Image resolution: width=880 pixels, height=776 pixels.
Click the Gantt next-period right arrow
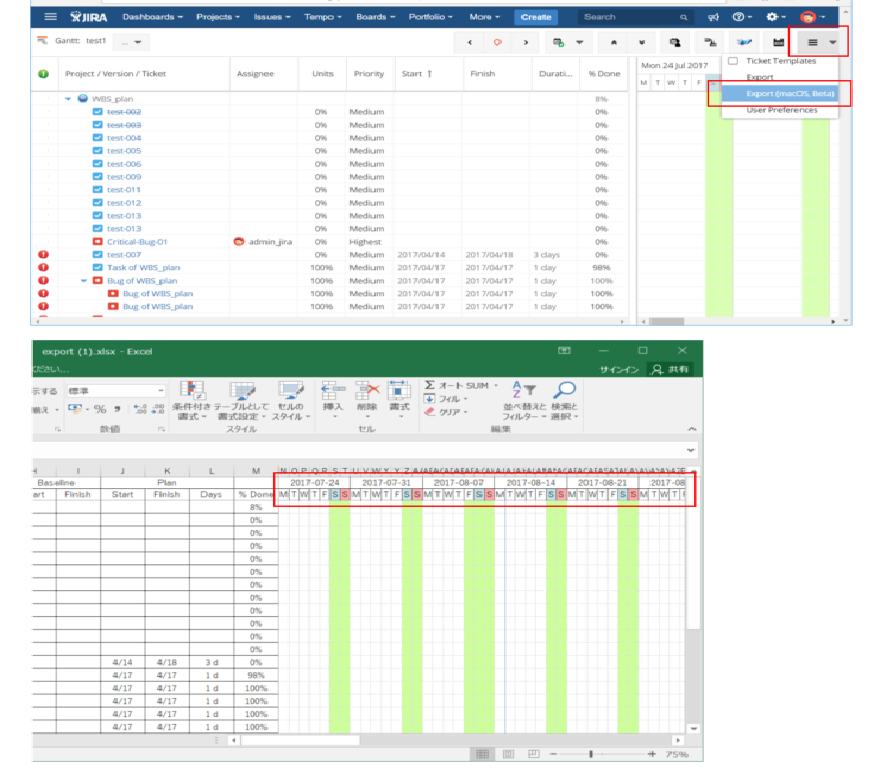[525, 42]
